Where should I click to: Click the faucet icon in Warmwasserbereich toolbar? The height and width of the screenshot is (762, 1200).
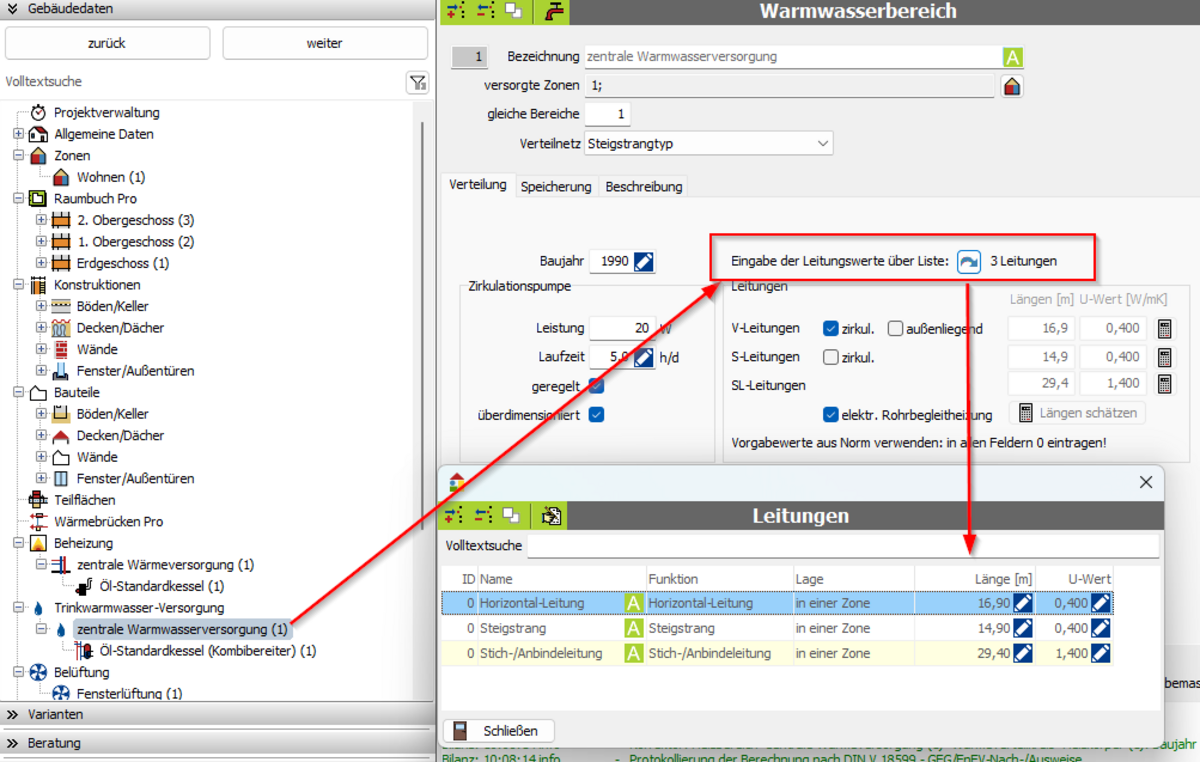555,11
